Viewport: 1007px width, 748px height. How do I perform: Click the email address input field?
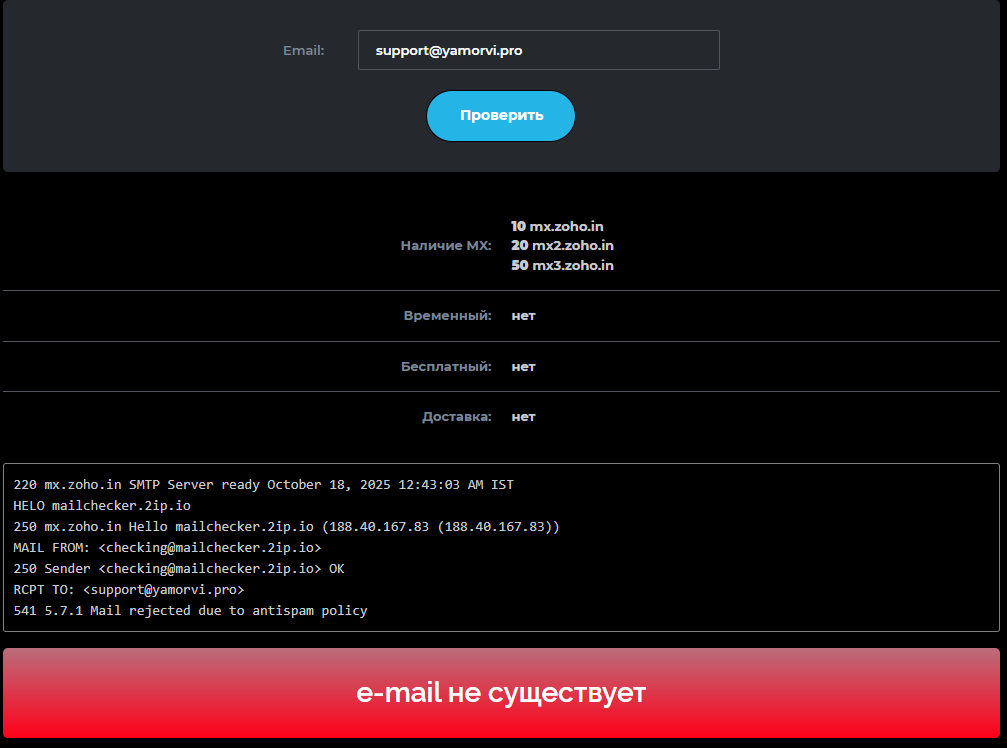[x=538, y=50]
